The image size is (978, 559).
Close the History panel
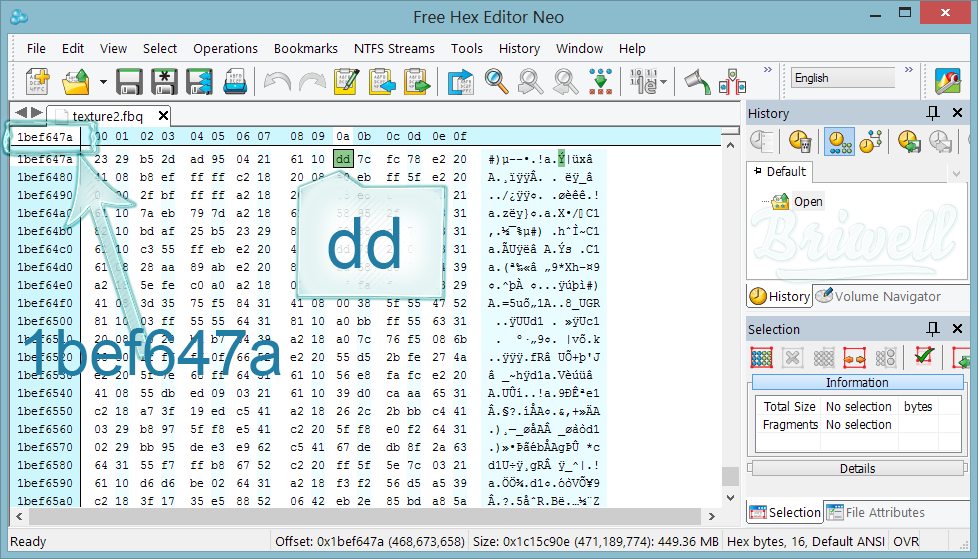[957, 113]
